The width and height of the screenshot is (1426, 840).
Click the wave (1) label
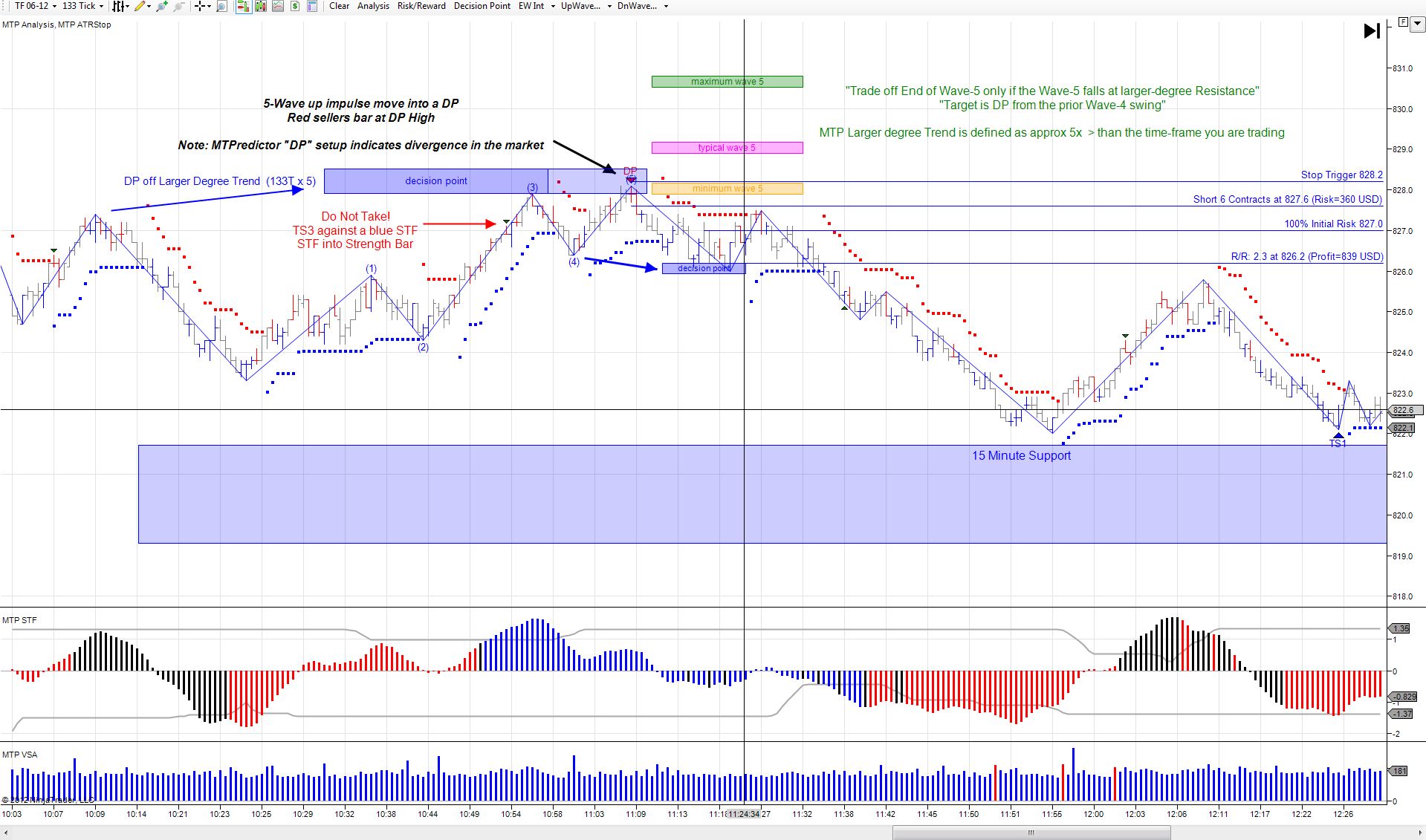pyautogui.click(x=371, y=268)
